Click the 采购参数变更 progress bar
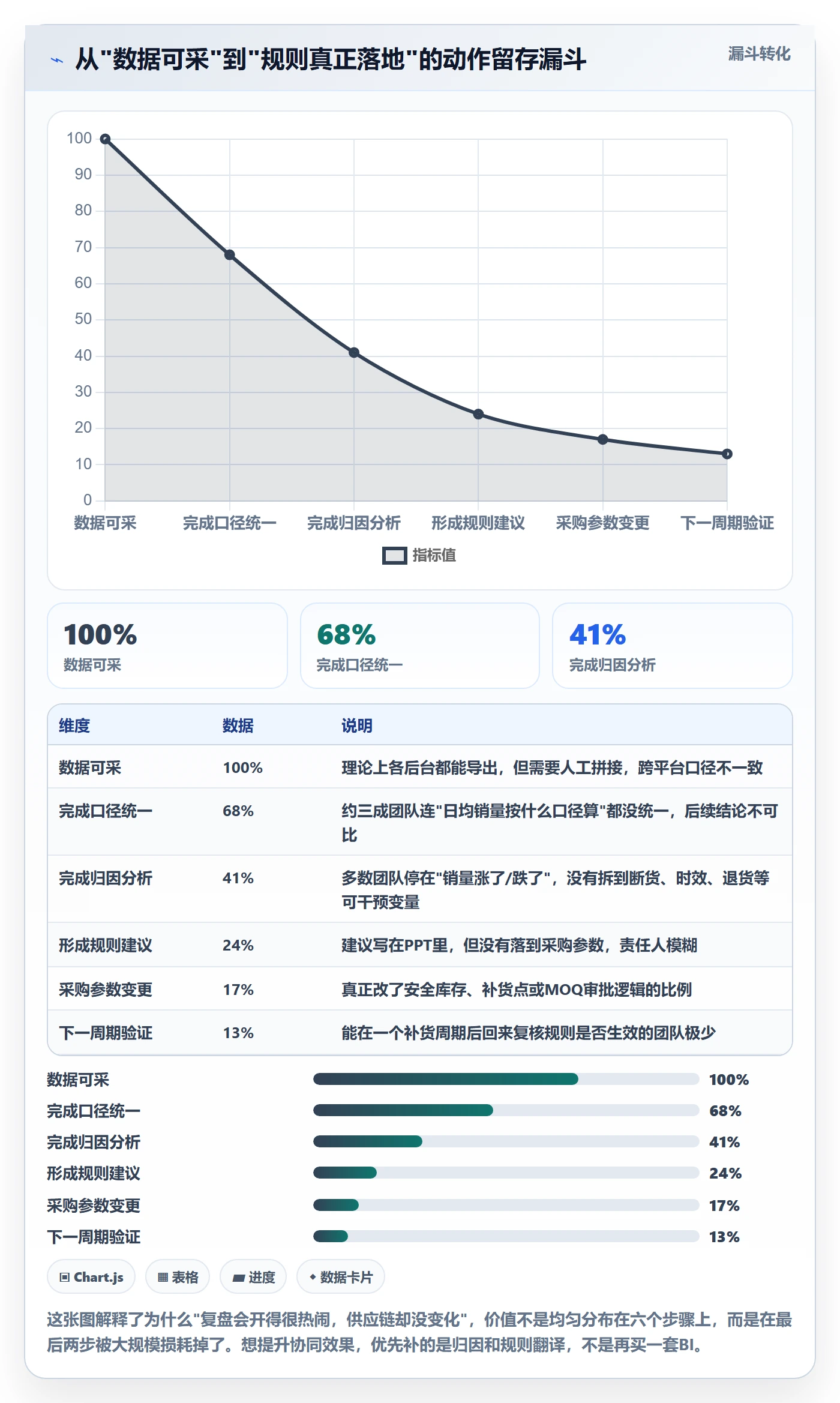This screenshot has height=1403, width=840. point(506,1205)
